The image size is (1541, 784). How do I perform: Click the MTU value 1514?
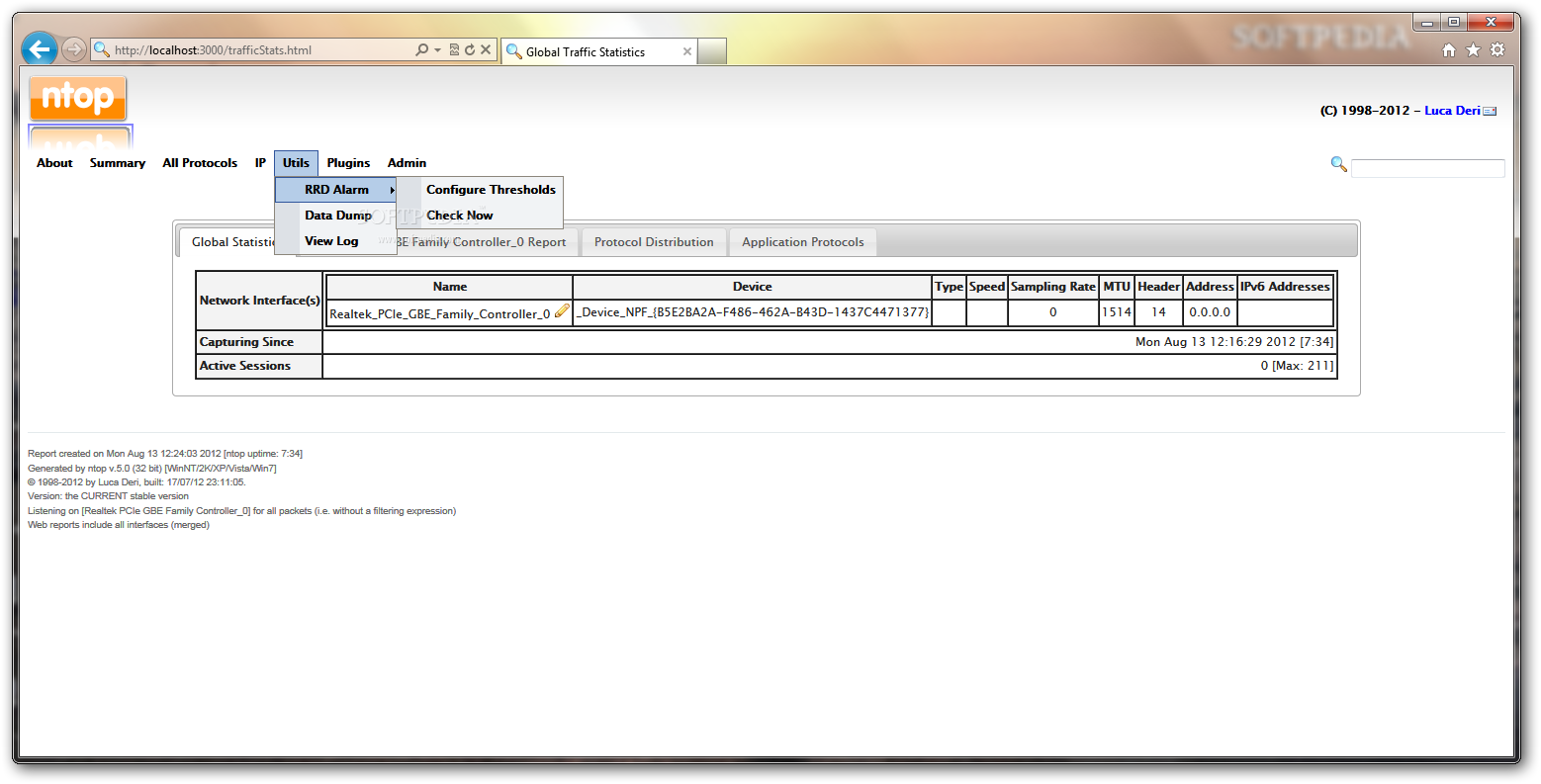(x=1117, y=312)
